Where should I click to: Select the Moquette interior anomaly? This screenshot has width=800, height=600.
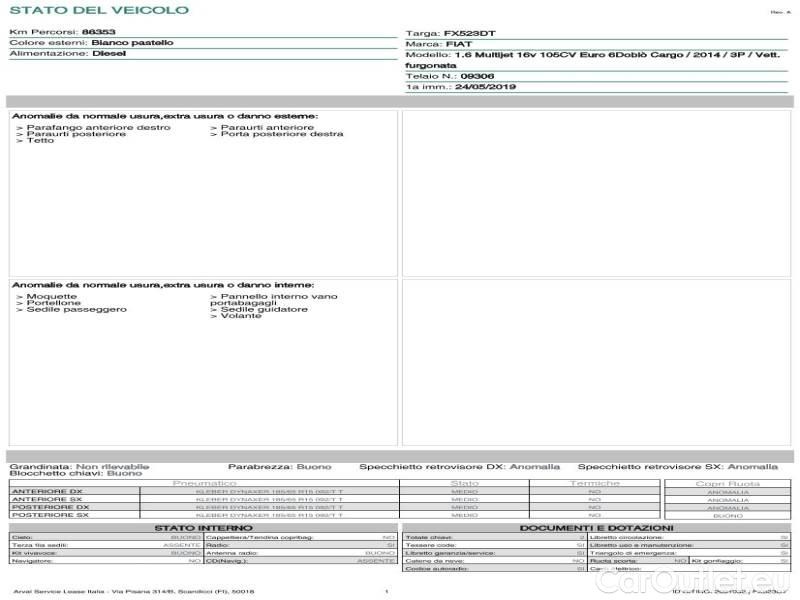[47, 296]
